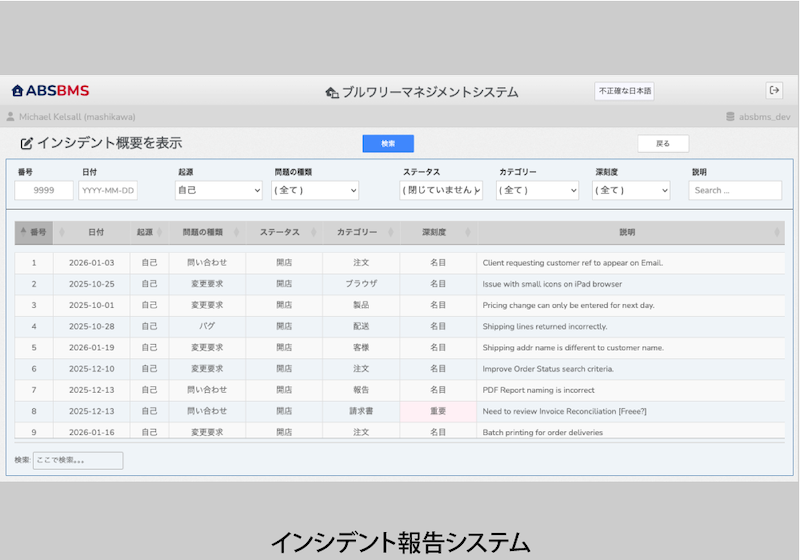The height and width of the screenshot is (560, 800).
Task: Click the ABSBMS house logo icon
Action: click(17, 91)
